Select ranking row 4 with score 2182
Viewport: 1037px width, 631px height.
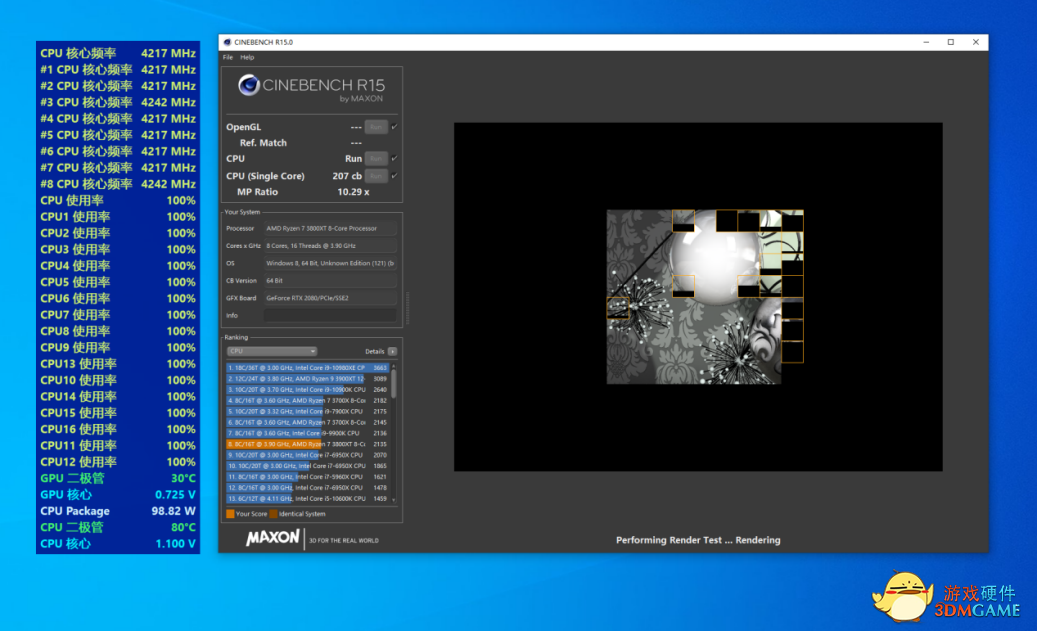[308, 401]
